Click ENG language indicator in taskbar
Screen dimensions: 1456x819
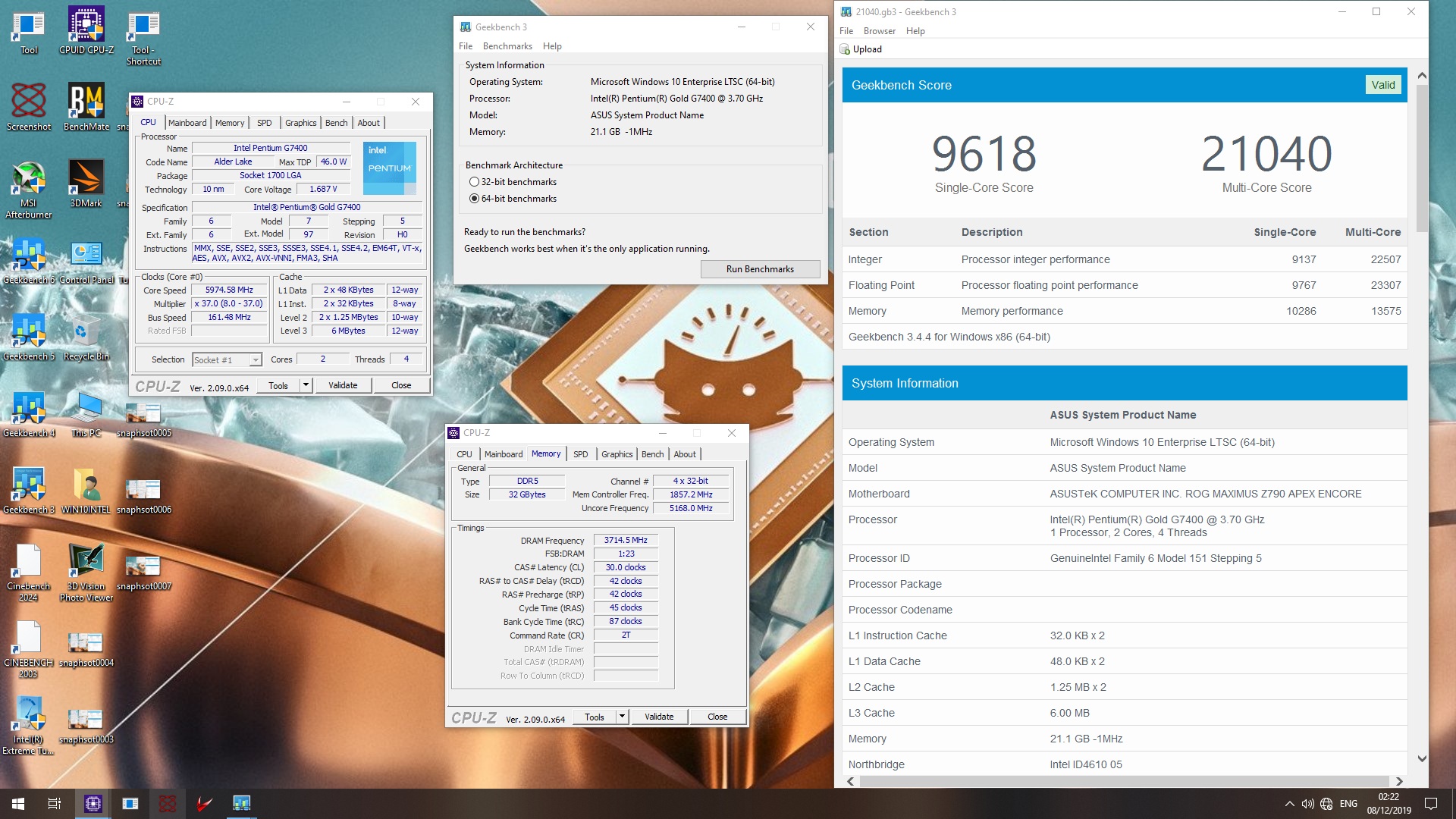pos(1348,804)
